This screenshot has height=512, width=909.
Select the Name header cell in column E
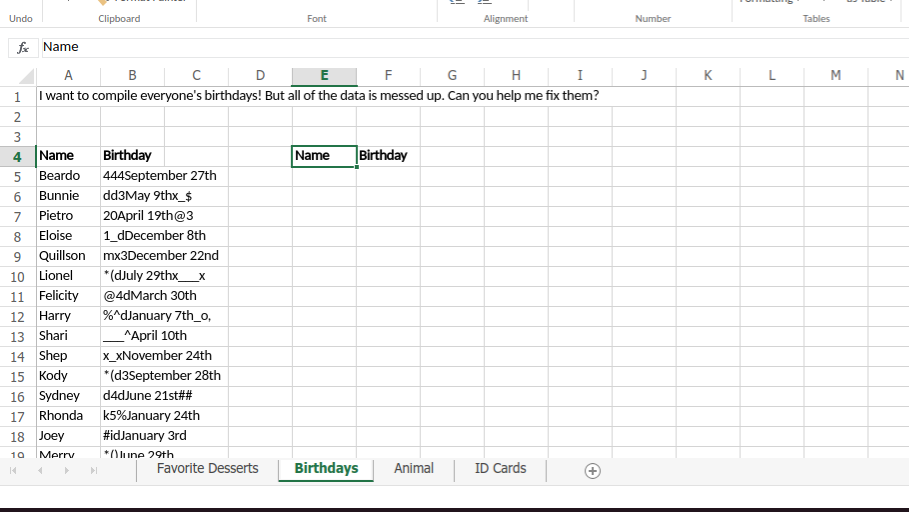click(x=324, y=156)
